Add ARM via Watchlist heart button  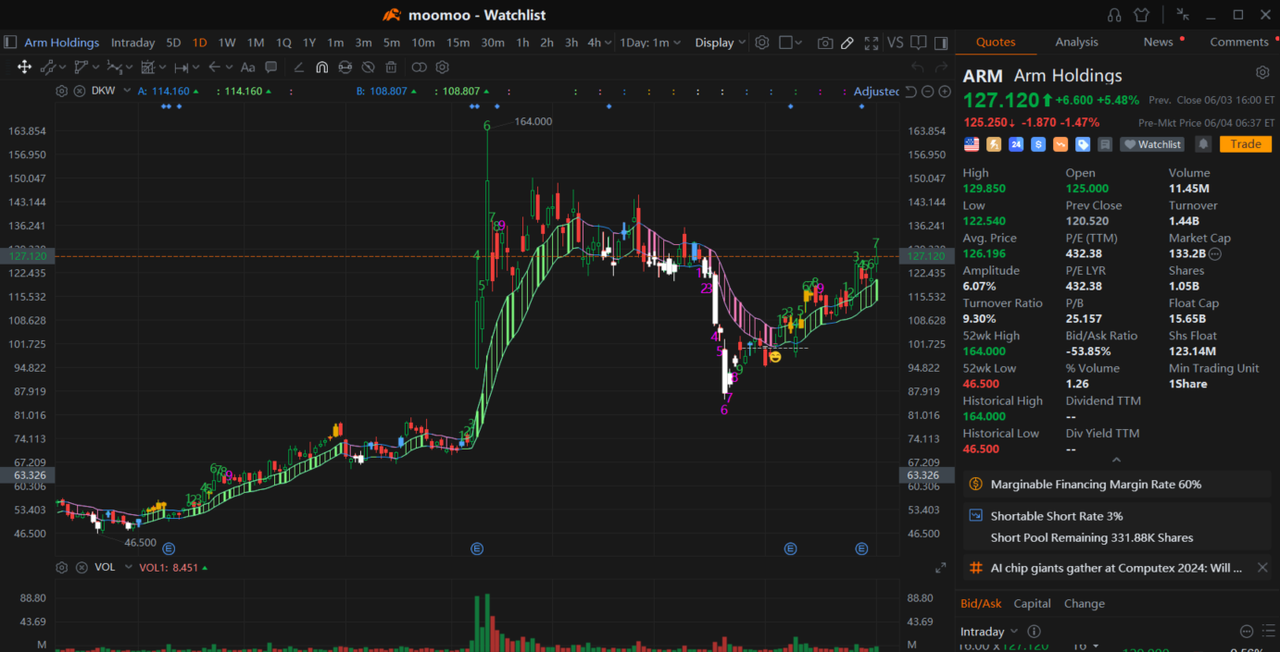1152,144
